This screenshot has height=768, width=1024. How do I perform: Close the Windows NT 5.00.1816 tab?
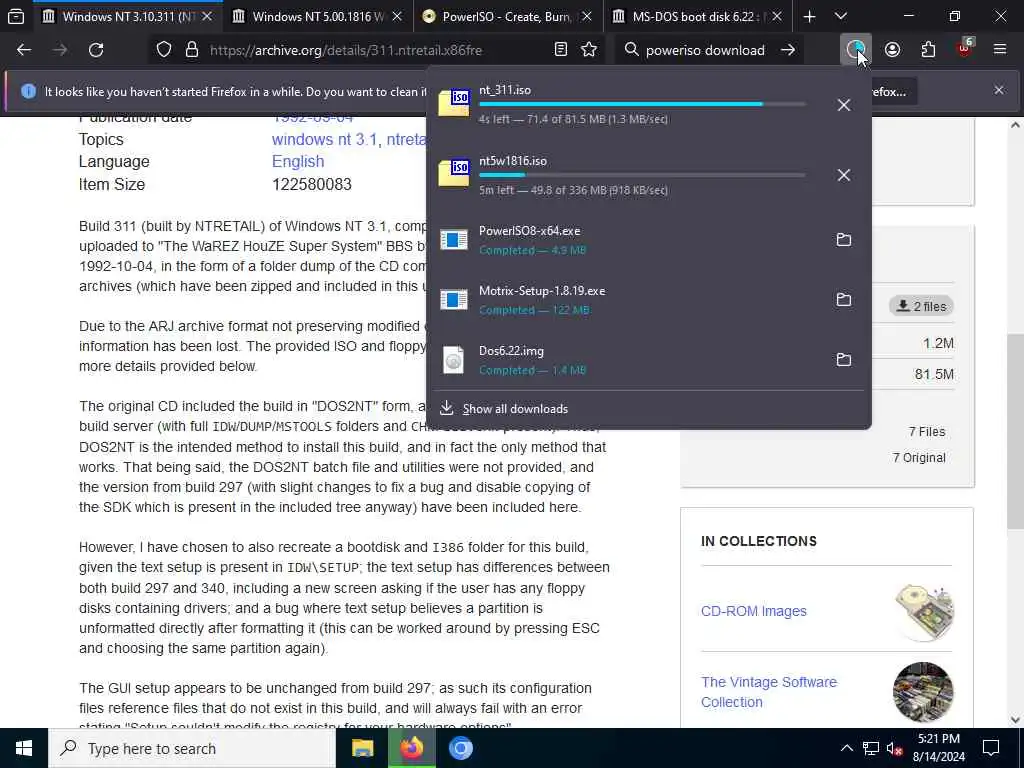click(x=397, y=16)
